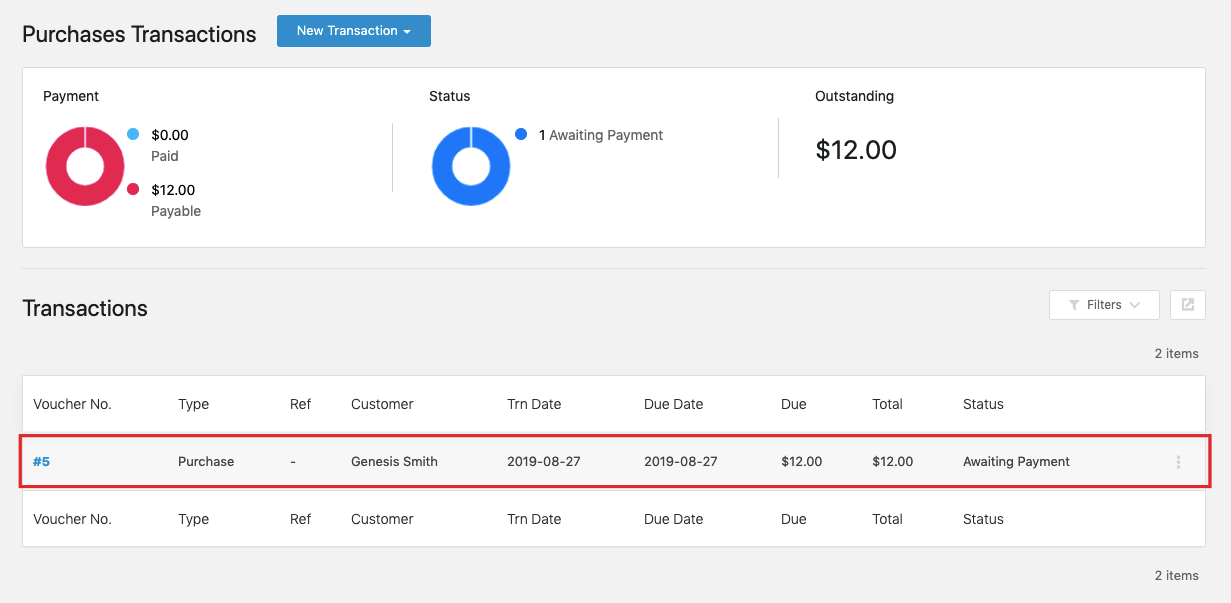Open the Filters dropdown
This screenshot has height=603, width=1231.
[1104, 305]
